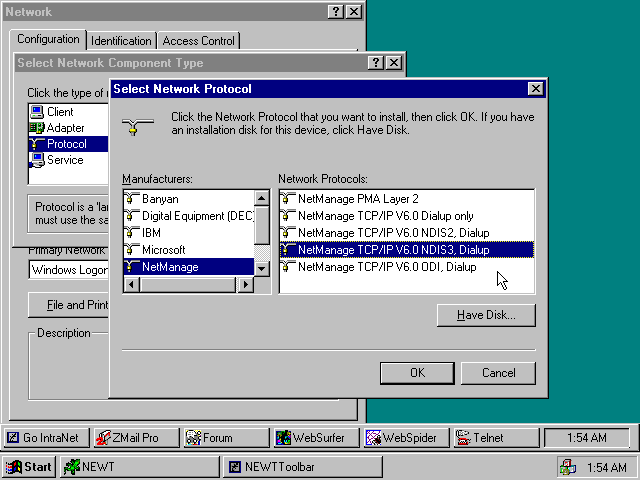The image size is (640, 480).
Task: Select Client in Component Type list
Action: coord(69,112)
